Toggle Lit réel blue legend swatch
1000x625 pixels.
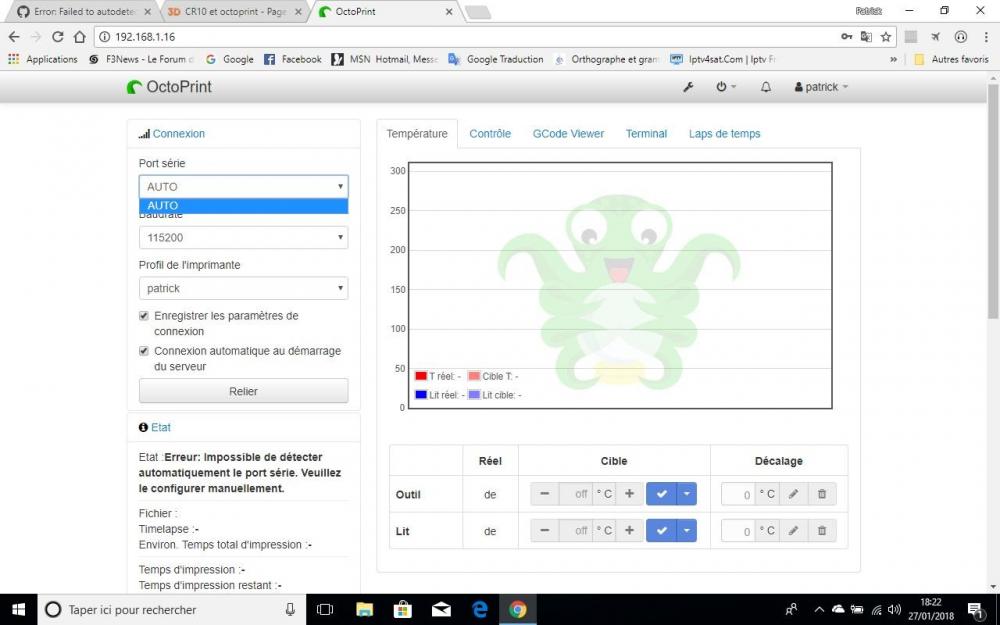[x=421, y=395]
